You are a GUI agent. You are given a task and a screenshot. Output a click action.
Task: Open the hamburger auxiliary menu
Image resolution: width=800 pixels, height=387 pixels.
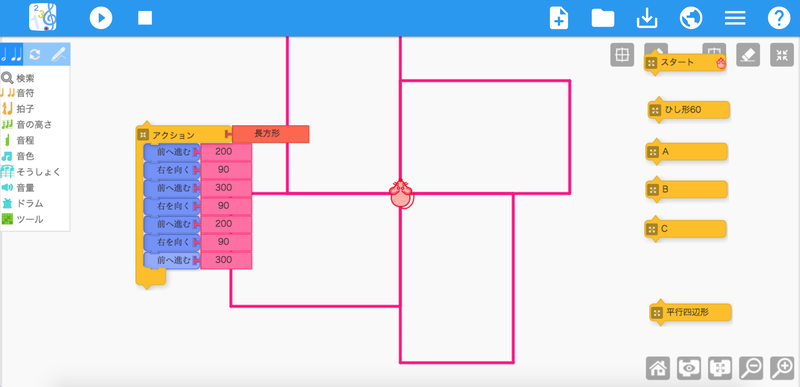click(x=735, y=18)
